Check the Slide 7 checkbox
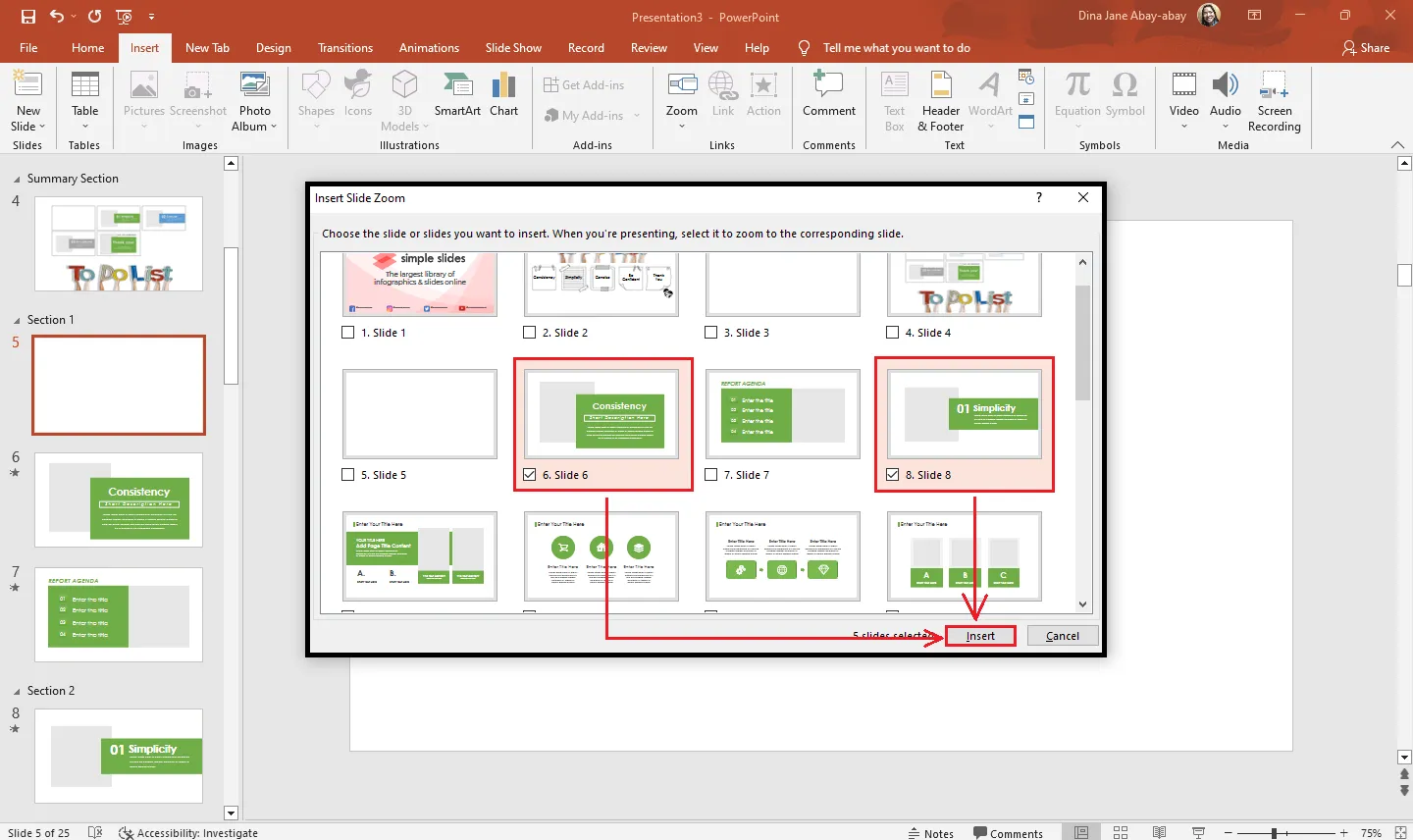The width and height of the screenshot is (1413, 840). (711, 475)
